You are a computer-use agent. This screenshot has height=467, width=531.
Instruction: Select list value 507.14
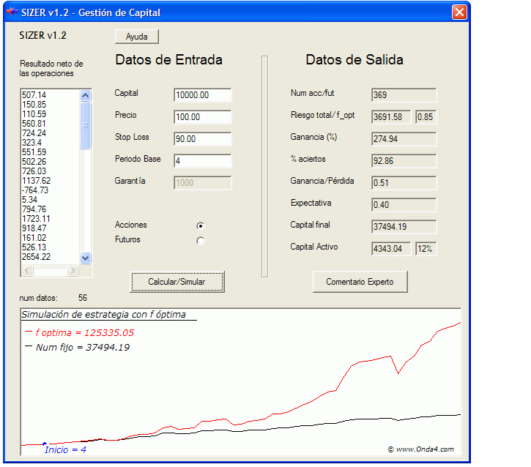click(x=34, y=95)
